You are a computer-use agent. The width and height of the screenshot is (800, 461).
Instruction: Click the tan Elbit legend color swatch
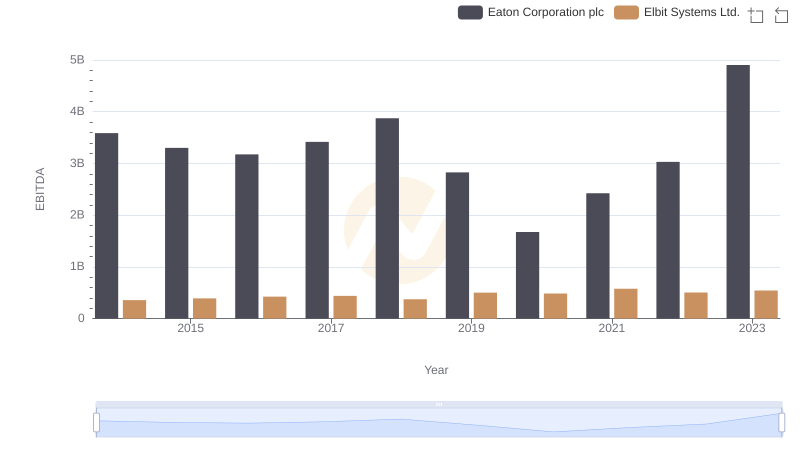pos(626,13)
